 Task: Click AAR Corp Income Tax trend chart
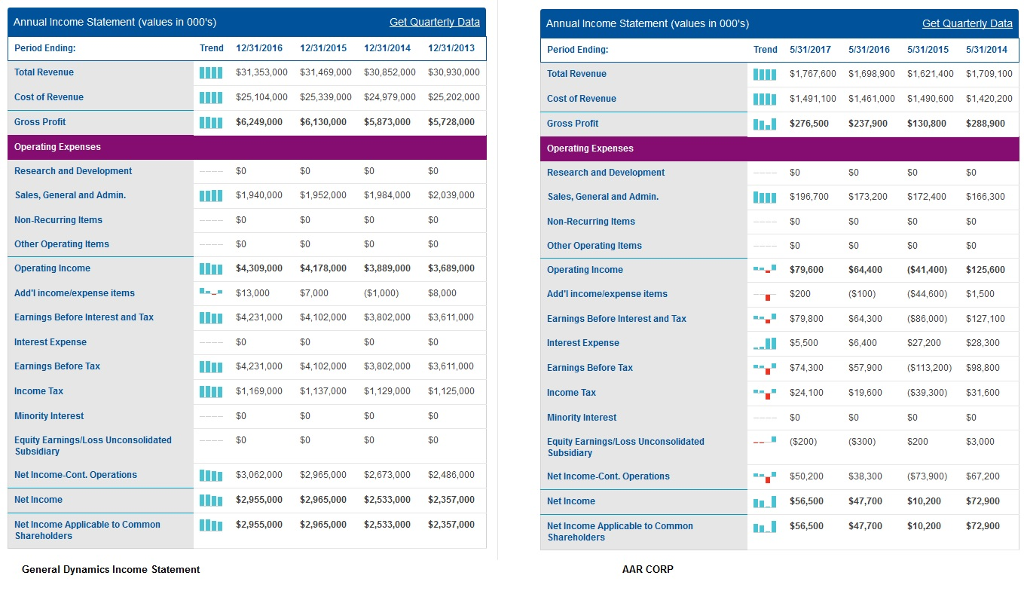point(765,393)
